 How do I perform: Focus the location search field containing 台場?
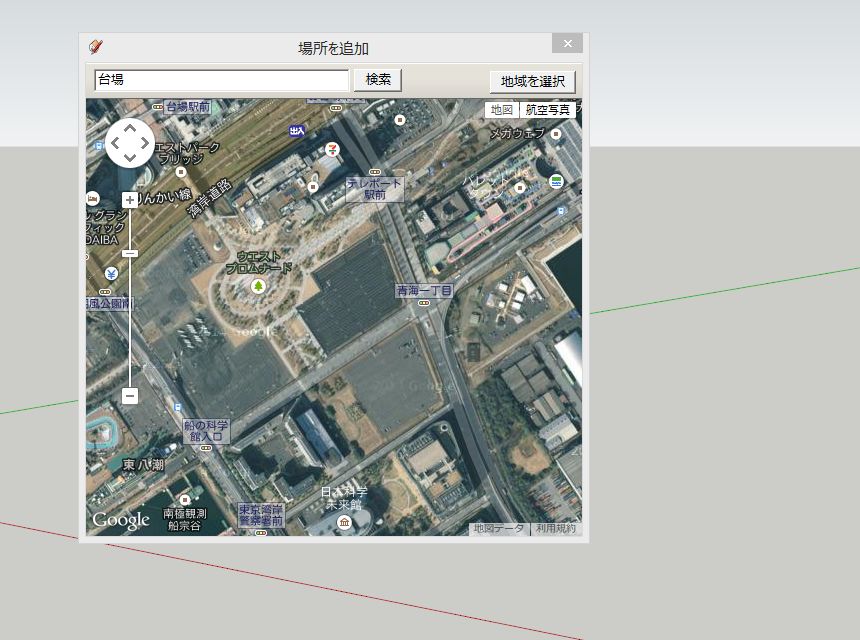(222, 80)
